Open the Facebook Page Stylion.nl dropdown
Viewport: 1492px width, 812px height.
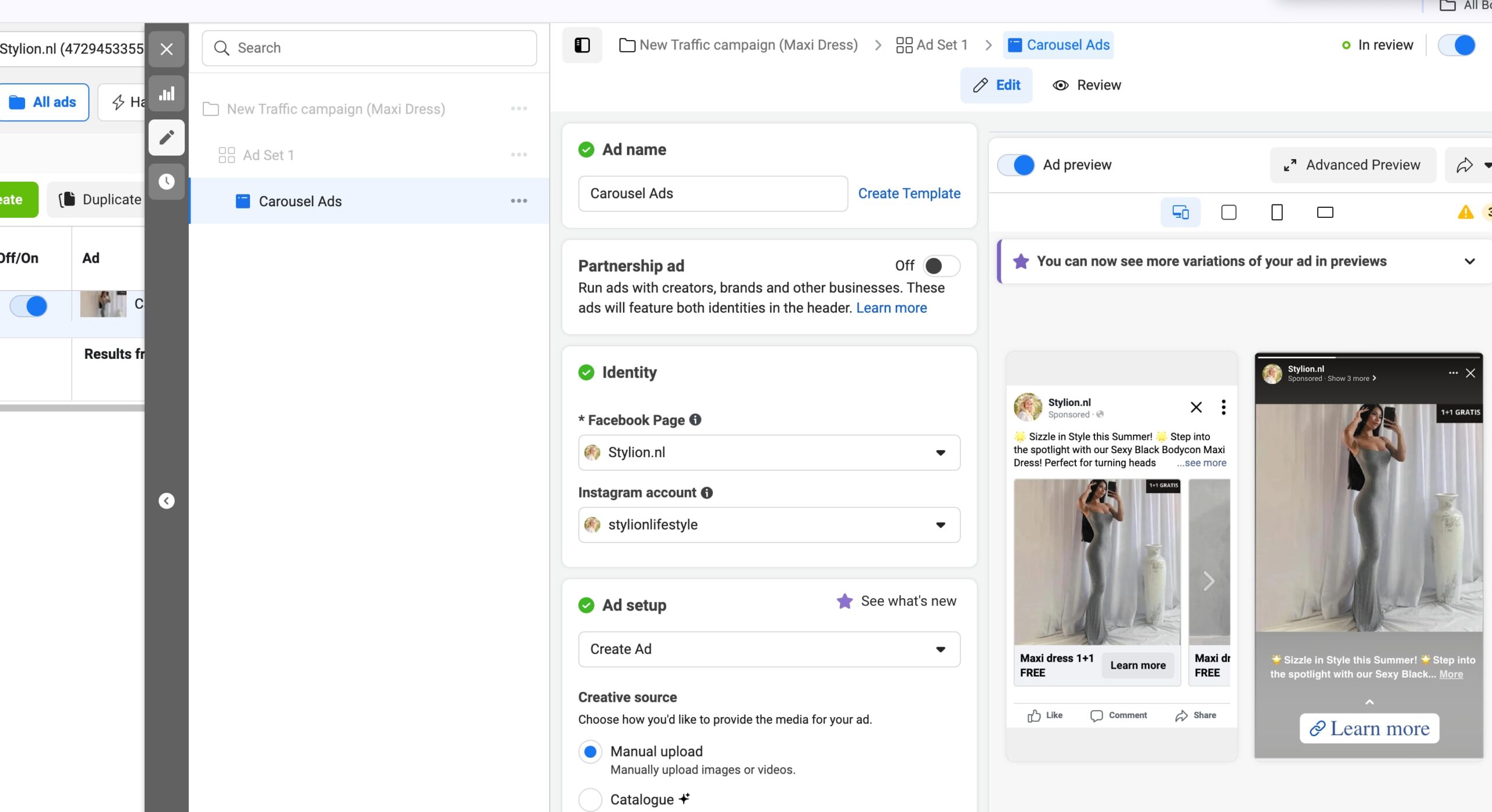point(769,453)
